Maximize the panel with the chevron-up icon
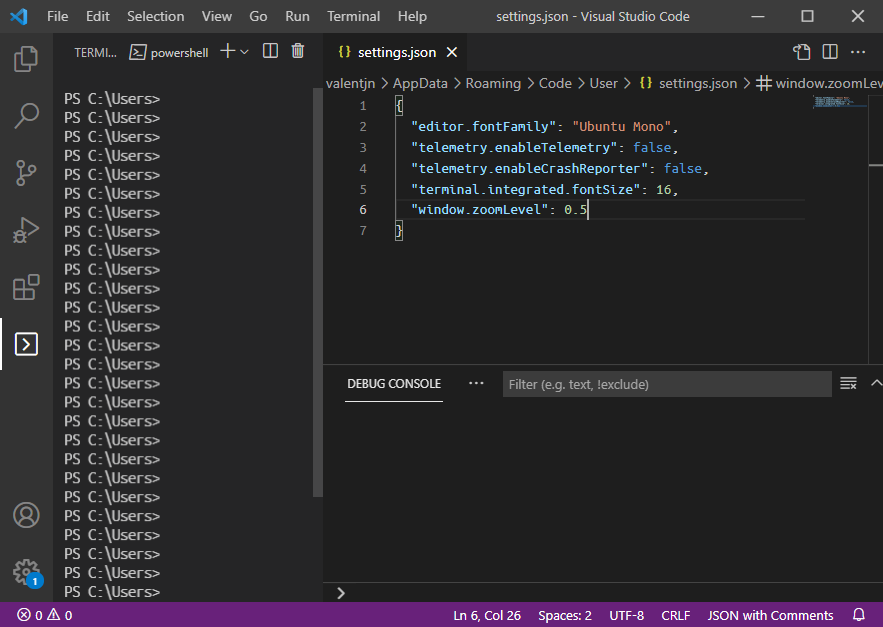The width and height of the screenshot is (883, 627). (x=876, y=383)
